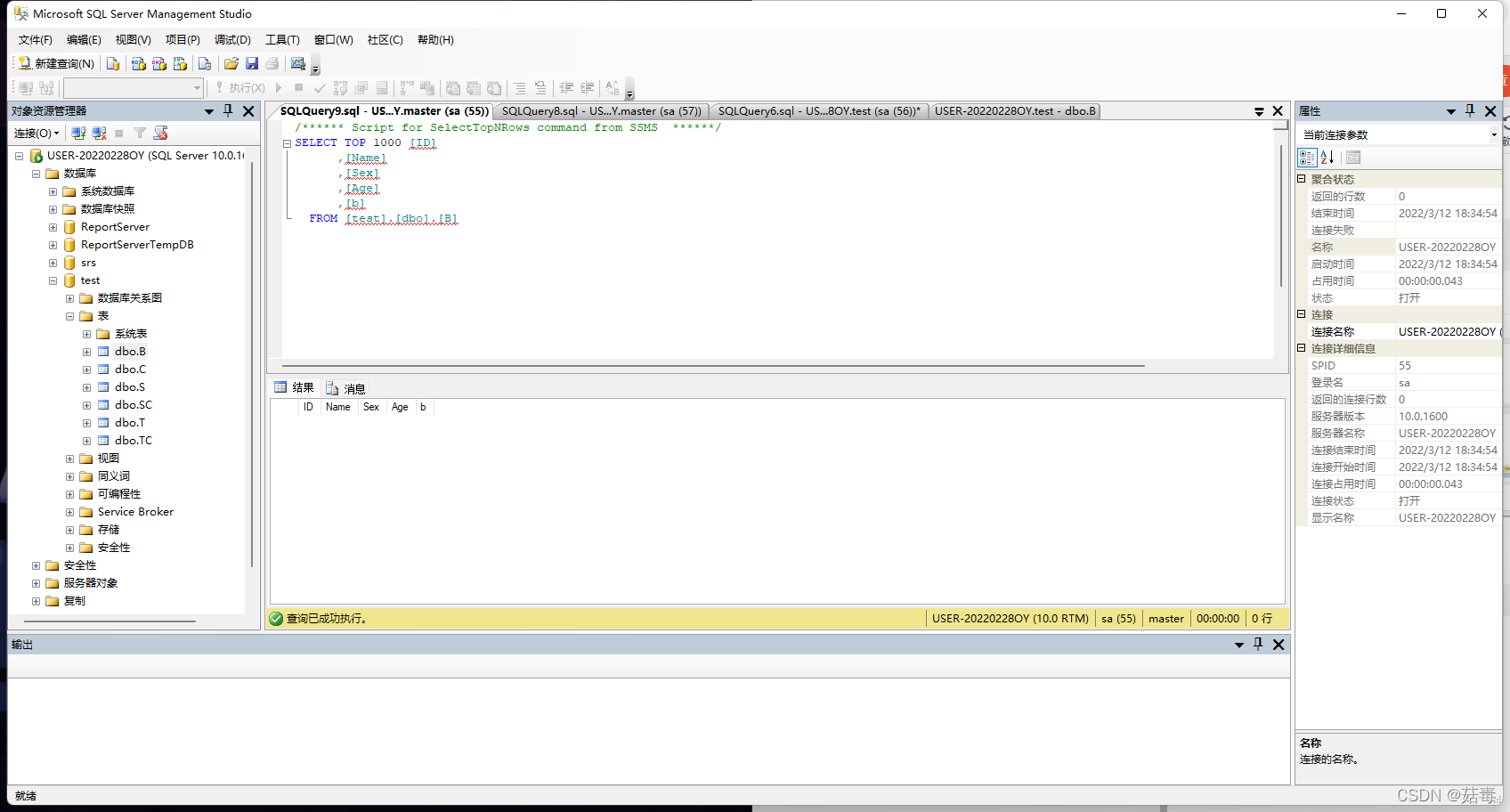
Task: Toggle Include Client Statistics
Action: (427, 88)
